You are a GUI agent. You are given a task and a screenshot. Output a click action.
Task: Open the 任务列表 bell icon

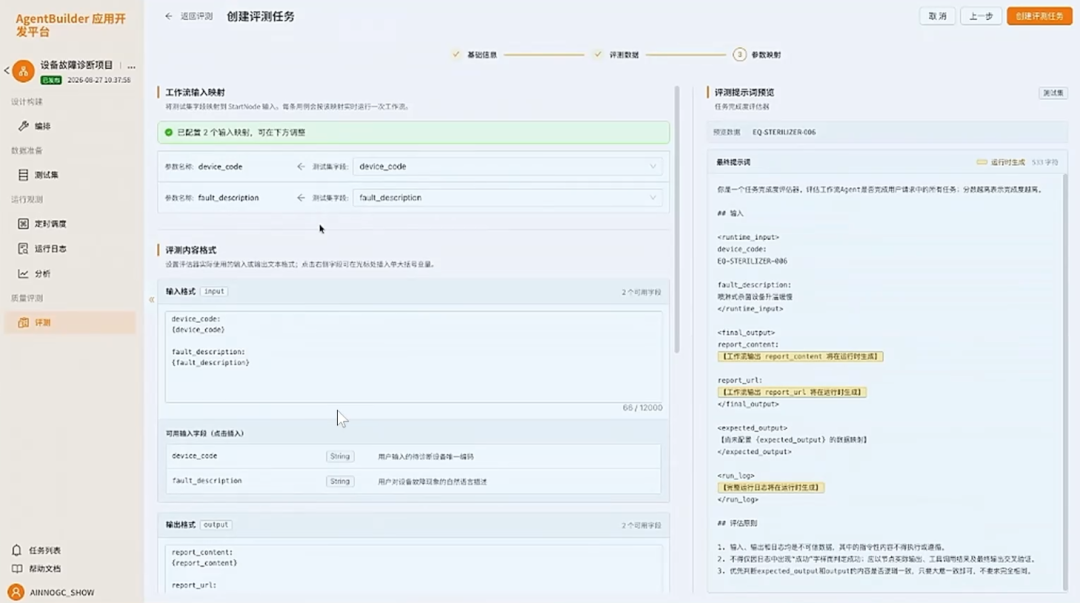pos(17,550)
